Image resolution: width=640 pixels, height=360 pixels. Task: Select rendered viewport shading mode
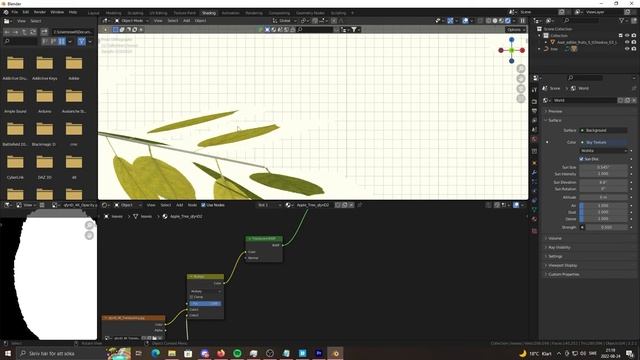tap(508, 20)
